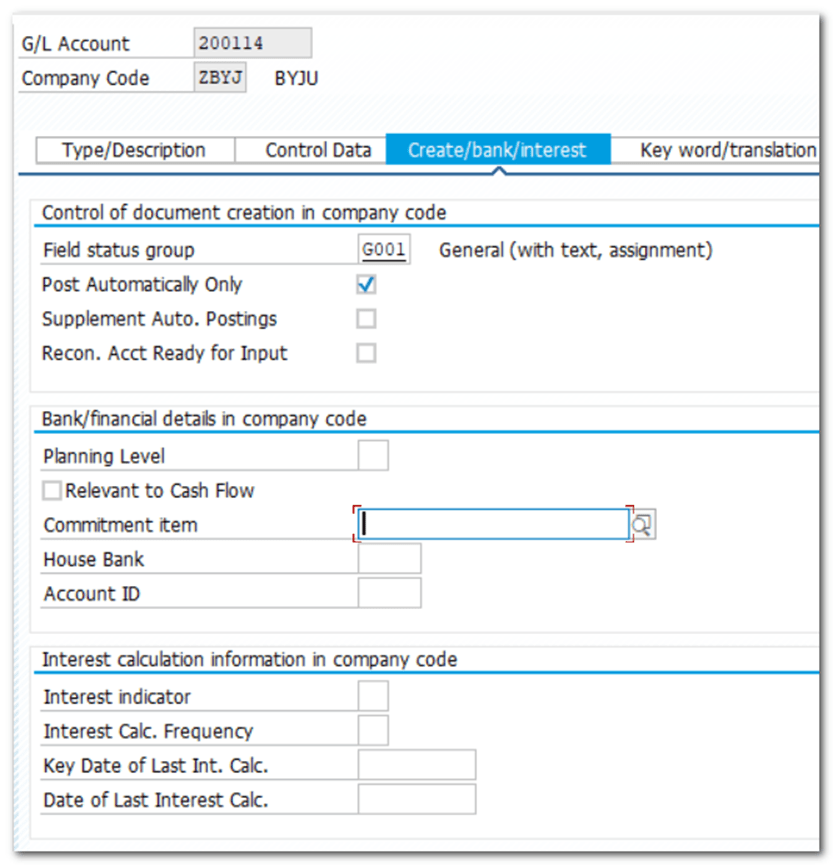Go to Key word/translation tab

tap(727, 150)
